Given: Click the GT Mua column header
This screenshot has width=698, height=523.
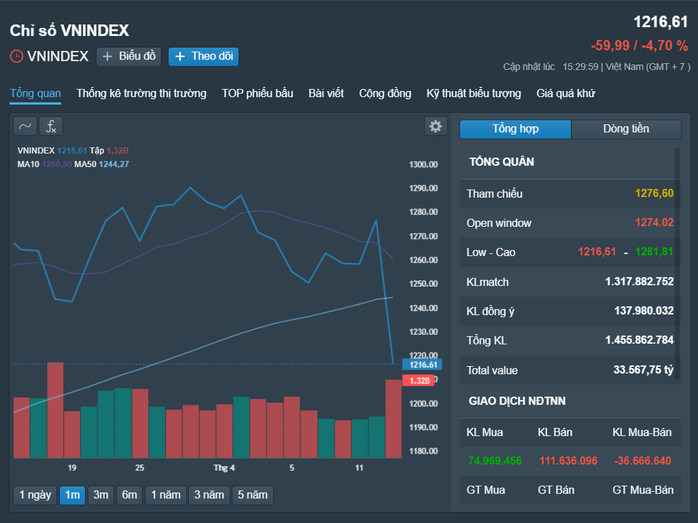Looking at the screenshot, I should click(486, 490).
